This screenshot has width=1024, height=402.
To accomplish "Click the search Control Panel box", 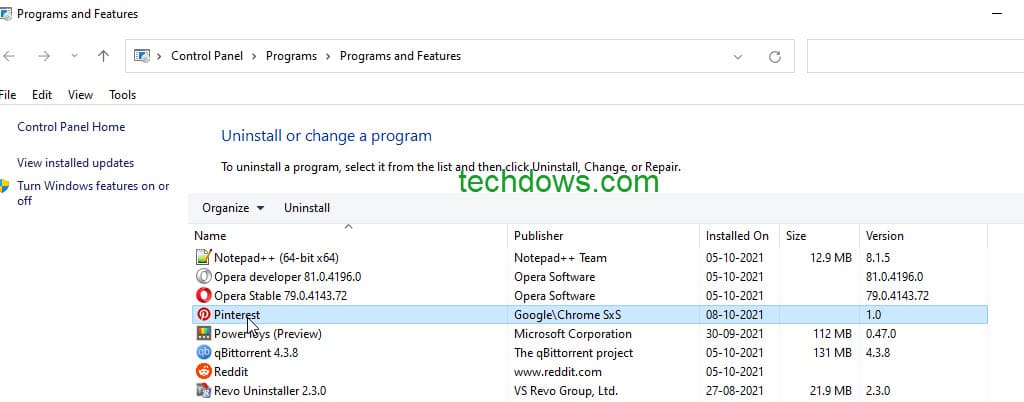I will point(916,56).
